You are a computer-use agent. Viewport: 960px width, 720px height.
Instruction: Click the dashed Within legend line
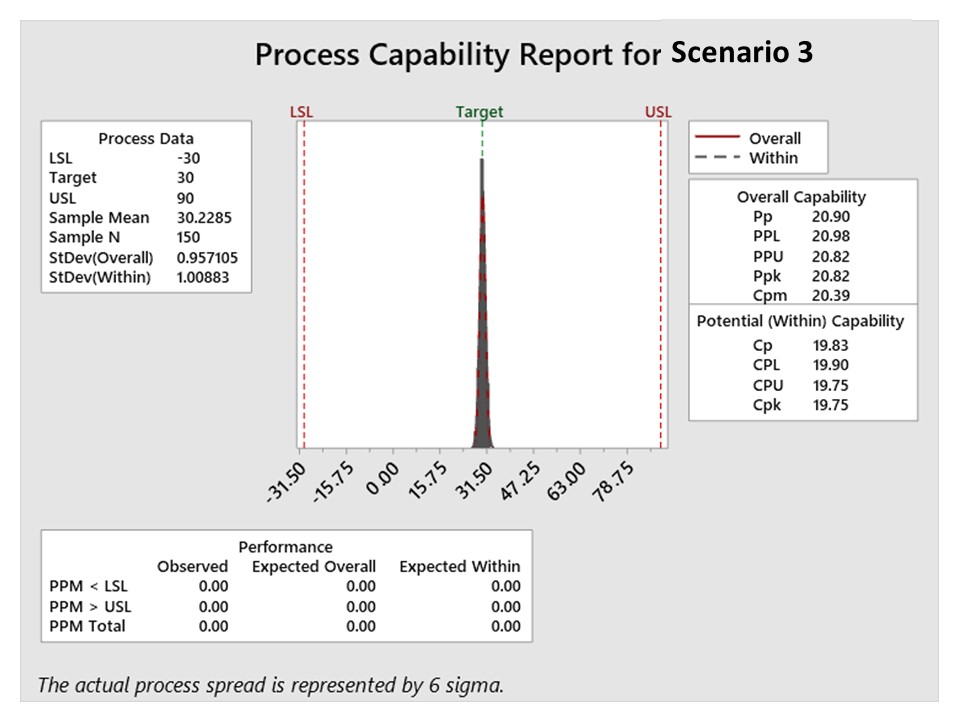click(x=715, y=157)
